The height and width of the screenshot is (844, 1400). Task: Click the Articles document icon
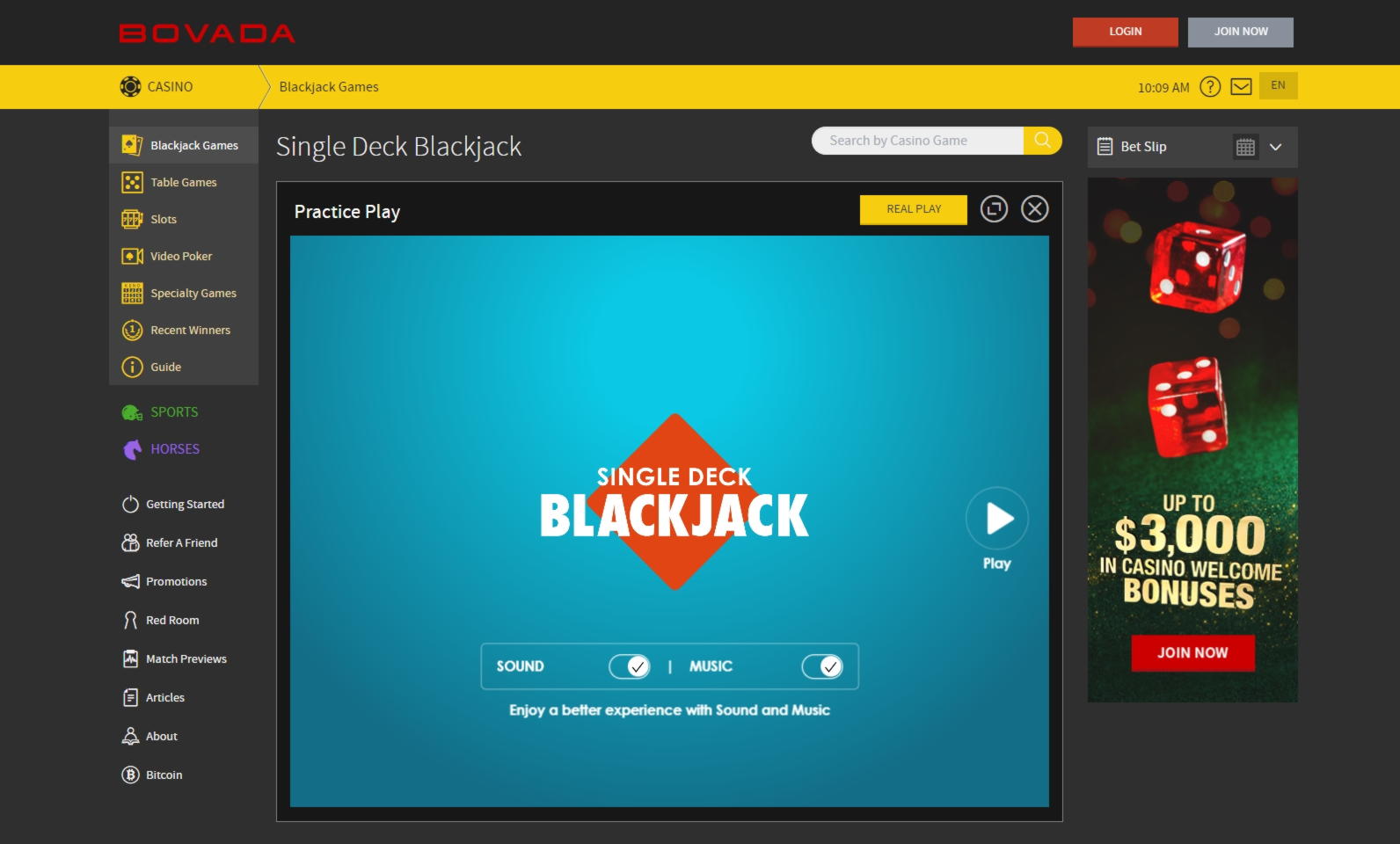point(130,697)
